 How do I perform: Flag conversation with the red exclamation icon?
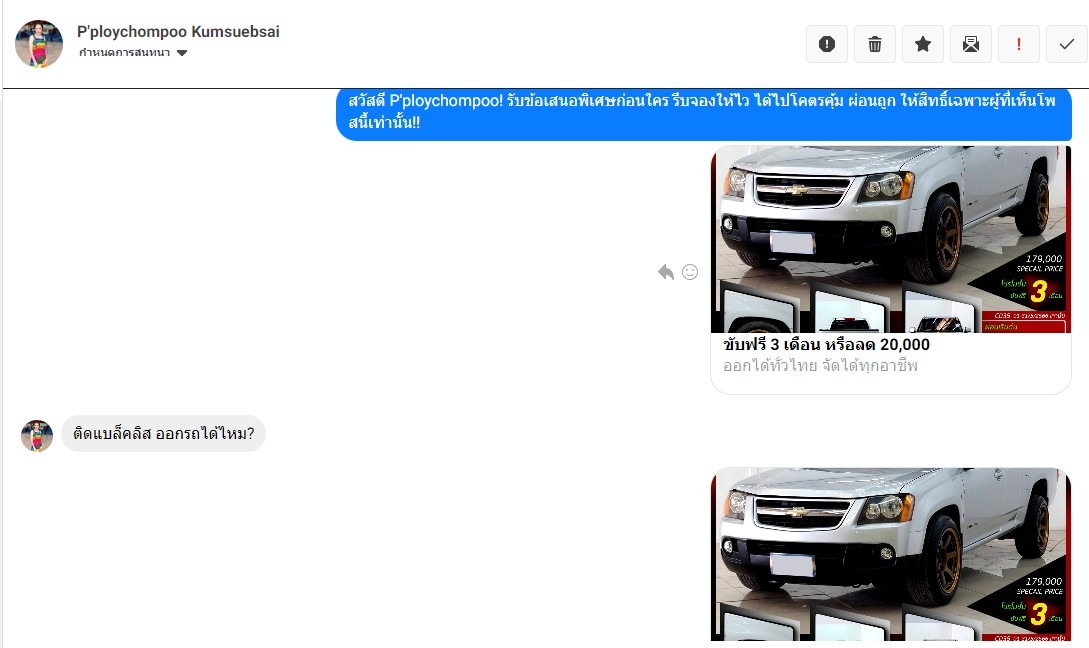tap(1018, 44)
